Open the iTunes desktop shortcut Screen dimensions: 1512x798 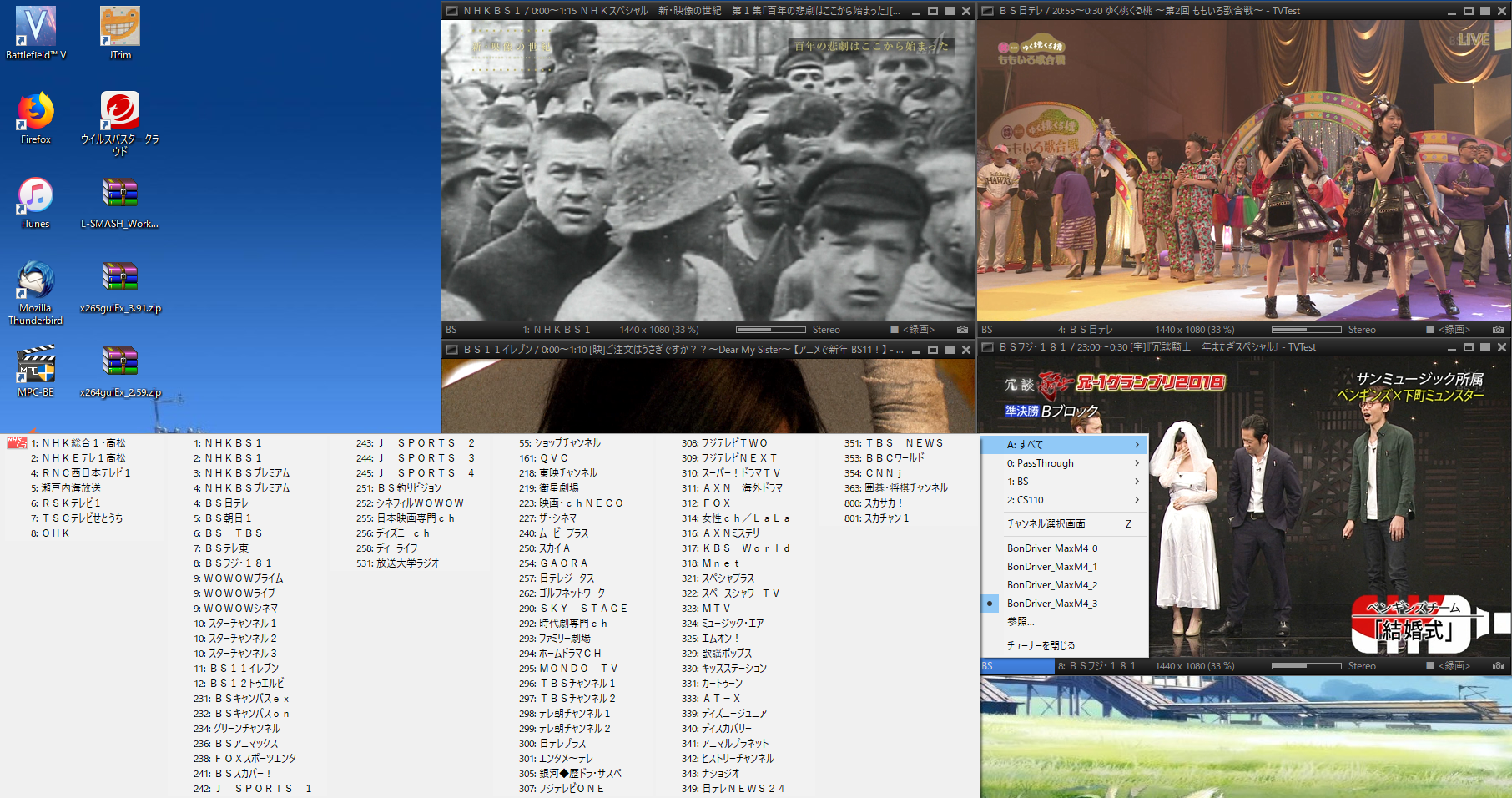tap(36, 202)
